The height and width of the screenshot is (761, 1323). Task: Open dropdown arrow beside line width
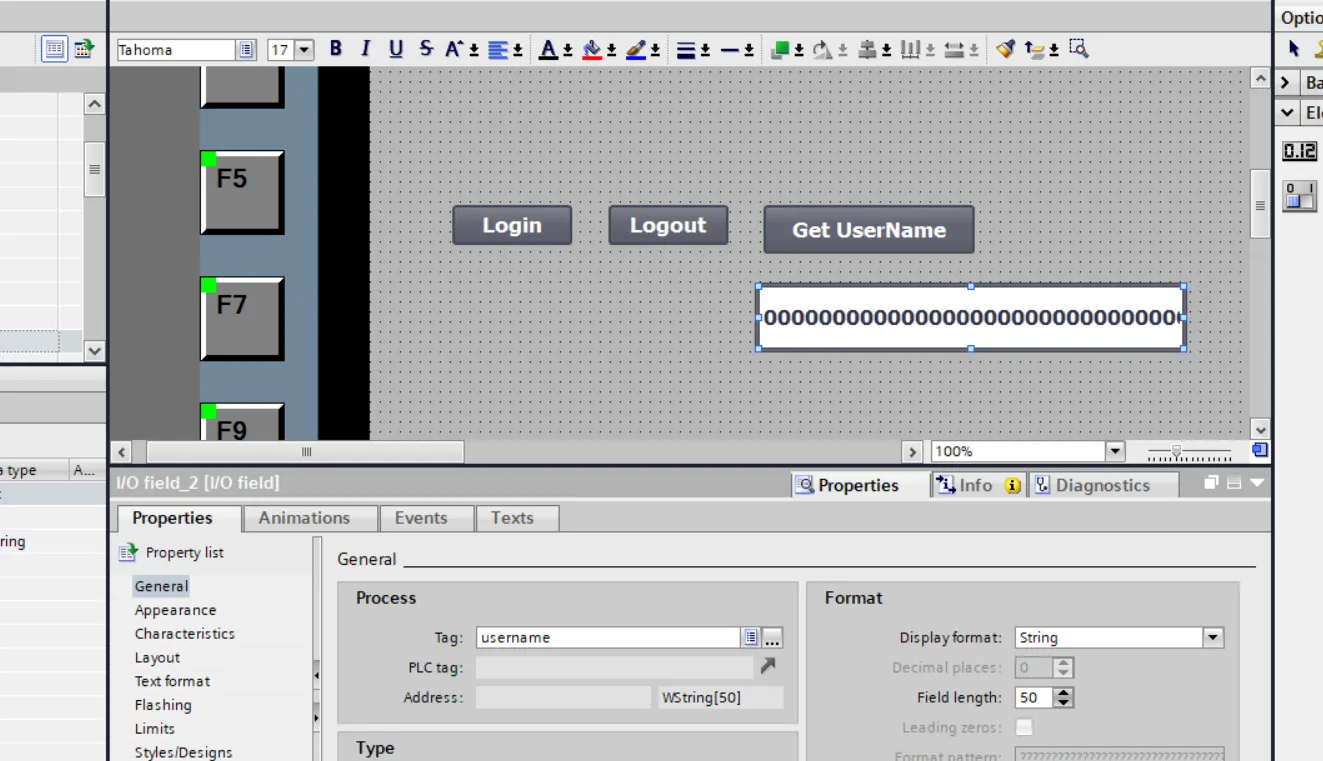tap(705, 50)
